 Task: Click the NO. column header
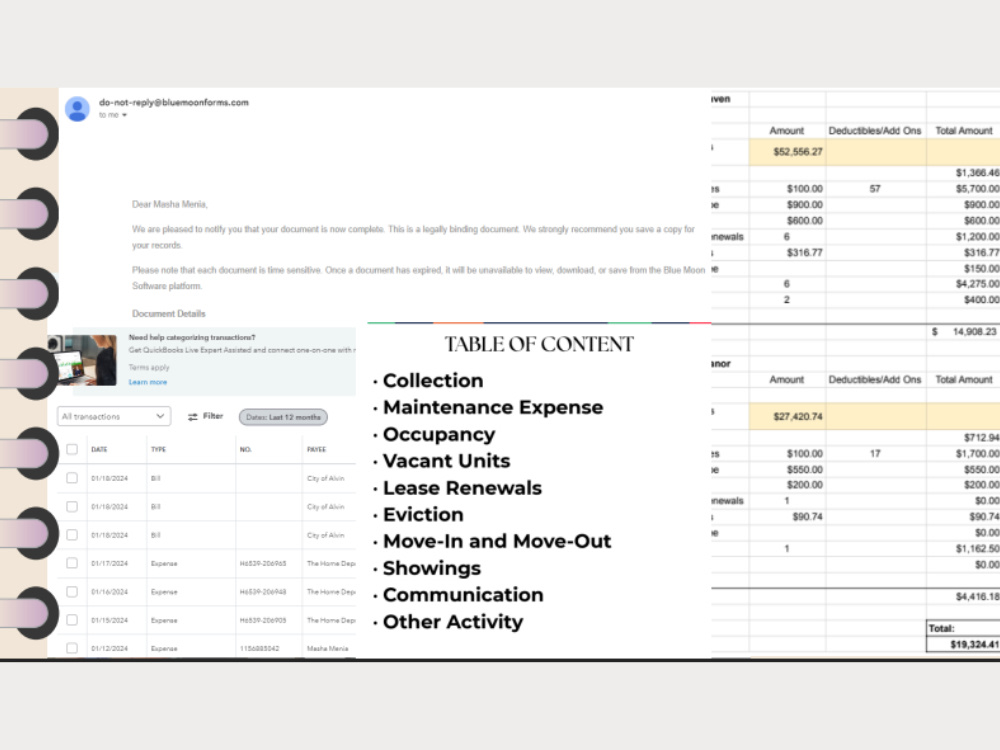pos(246,450)
